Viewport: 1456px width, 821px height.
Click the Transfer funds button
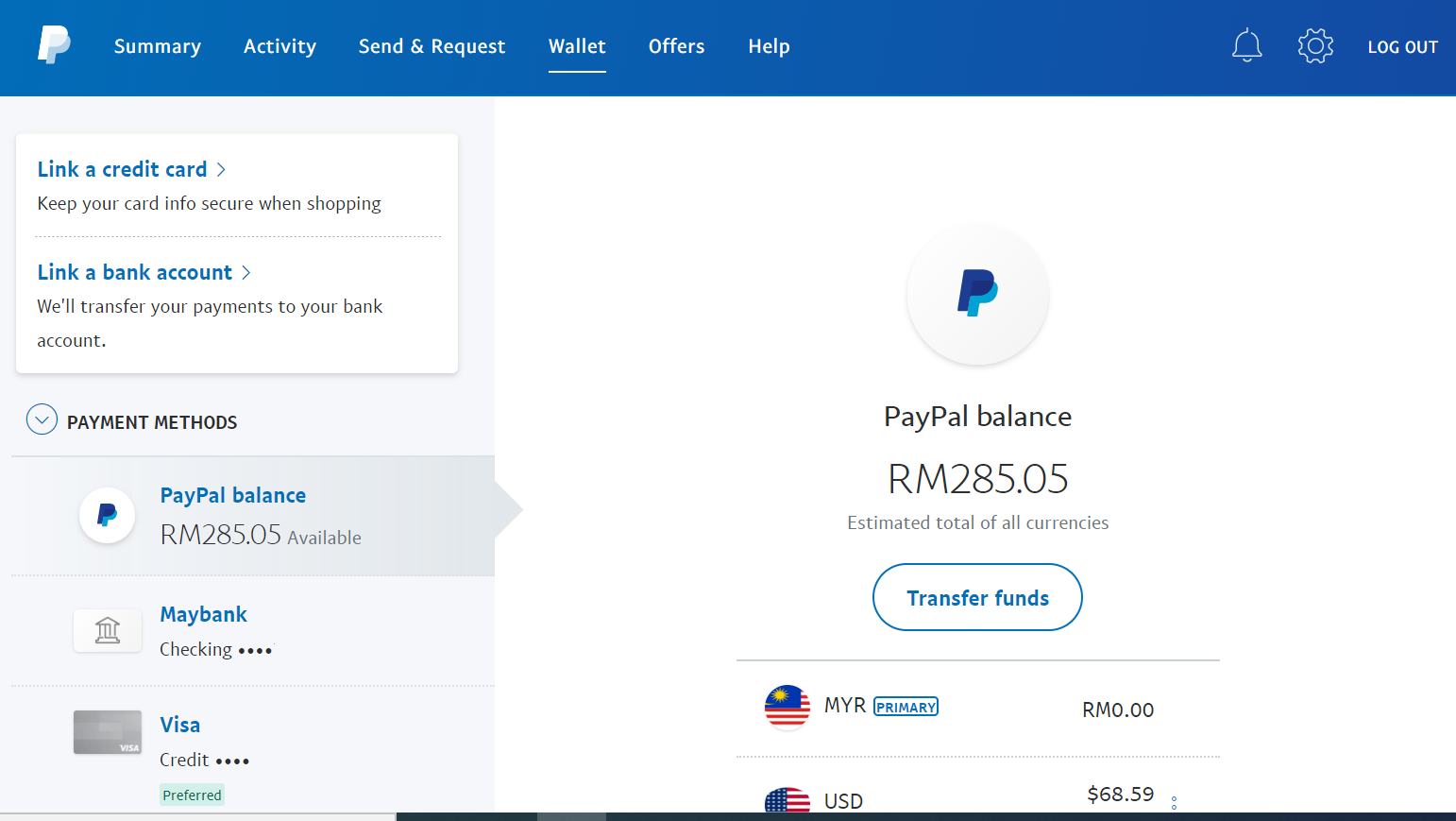(x=977, y=597)
